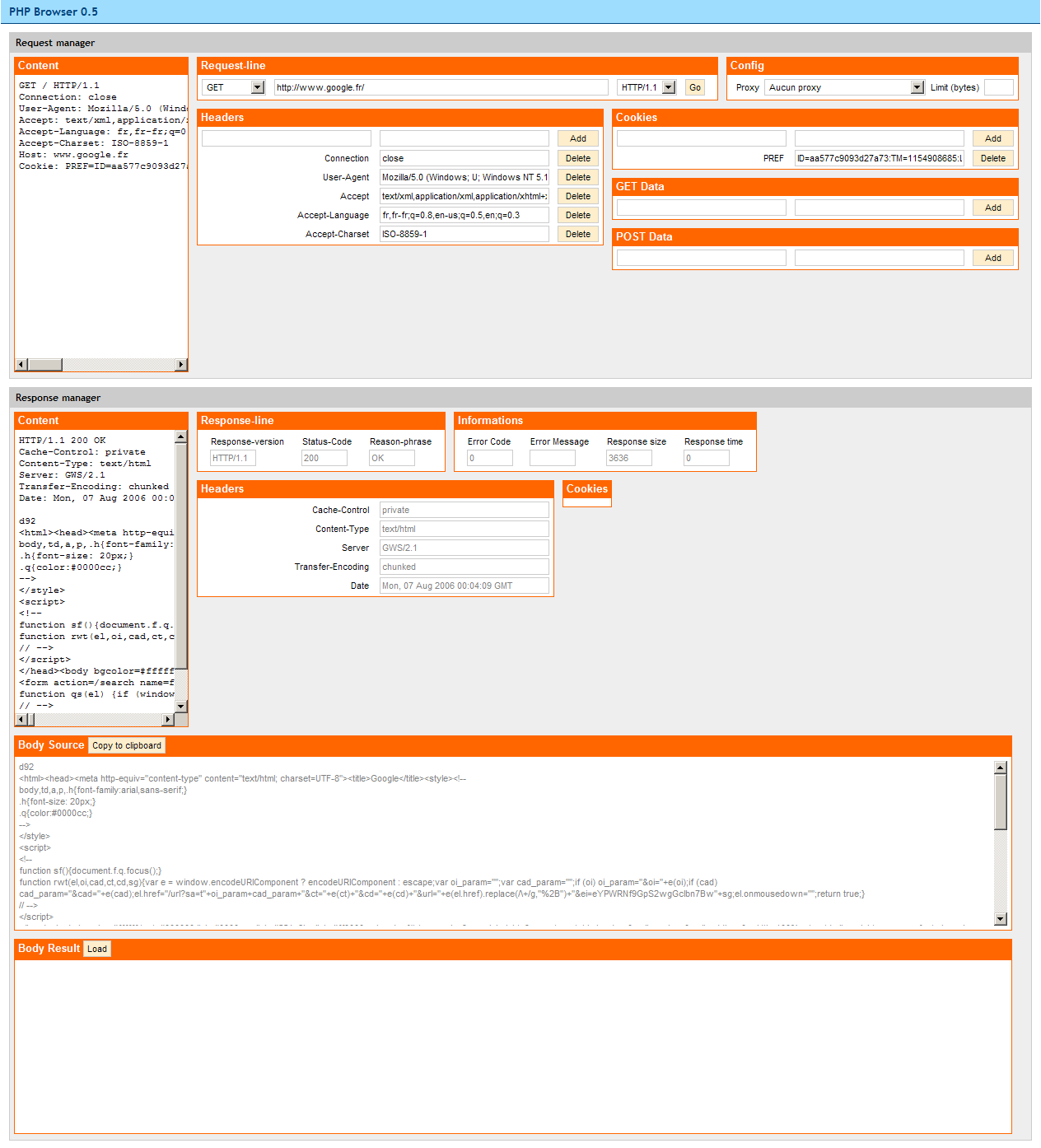Click the response Content scroll up arrow
Viewport: 1041px width, 1148px height.
(x=181, y=437)
